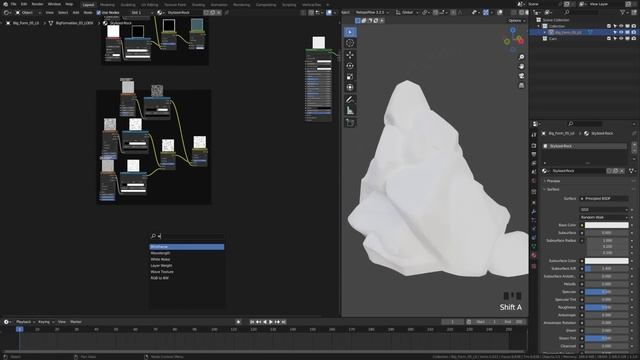Open the Keying popover in timeline
Viewport: 640px width, 360px height.
click(45, 322)
